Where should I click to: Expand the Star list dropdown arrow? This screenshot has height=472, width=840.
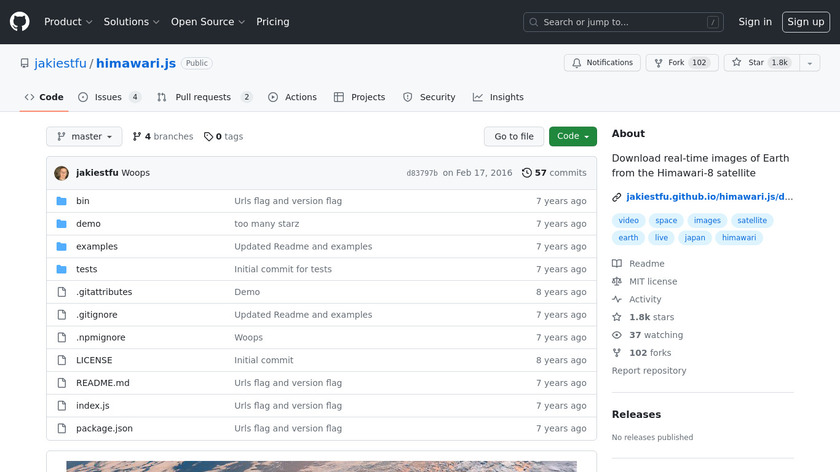point(806,63)
